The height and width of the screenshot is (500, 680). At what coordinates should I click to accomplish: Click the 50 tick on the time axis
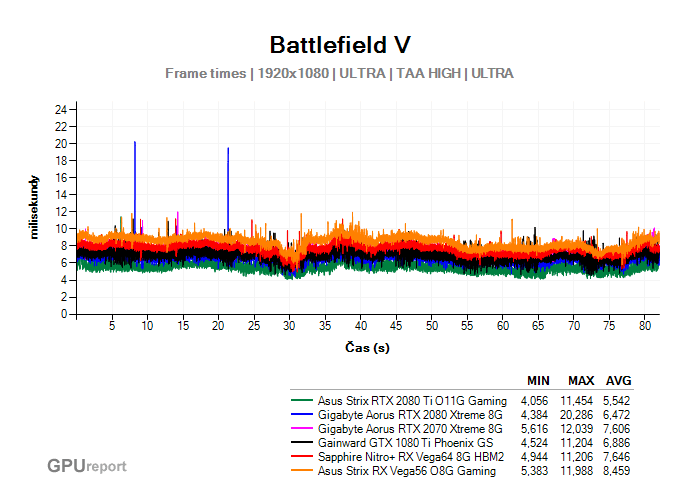tap(432, 326)
